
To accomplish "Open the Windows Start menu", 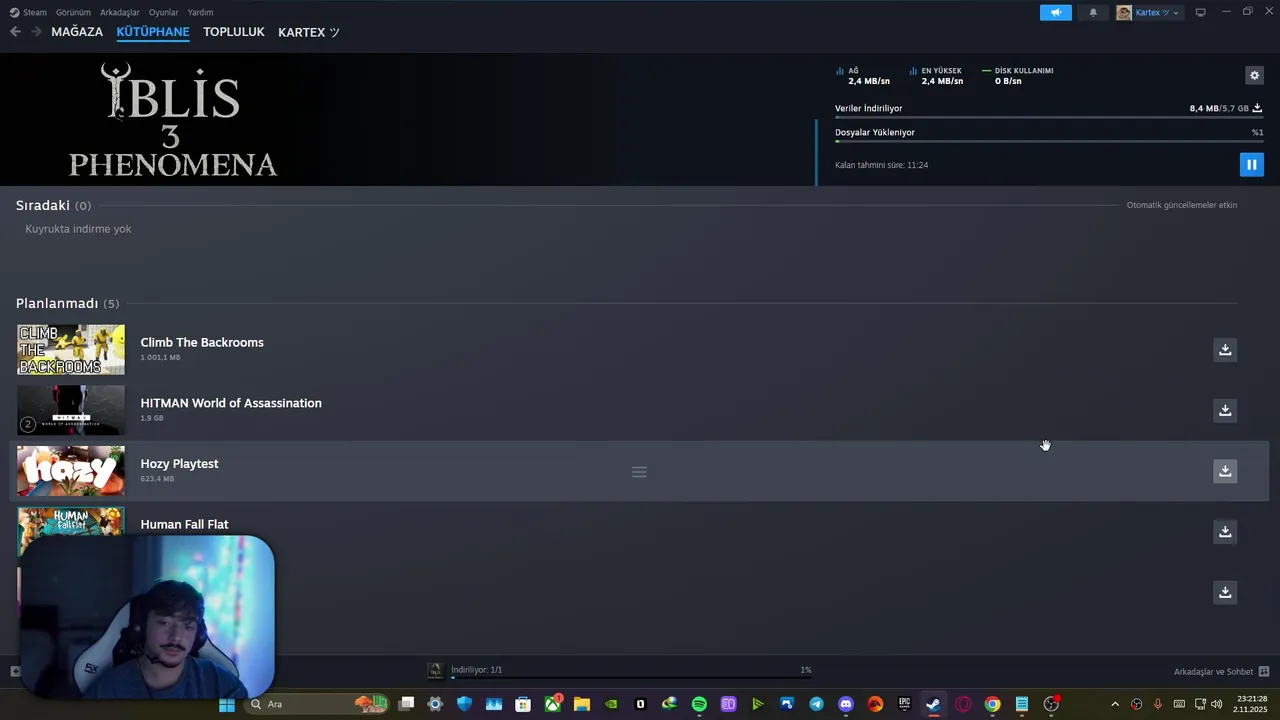I will 227,704.
